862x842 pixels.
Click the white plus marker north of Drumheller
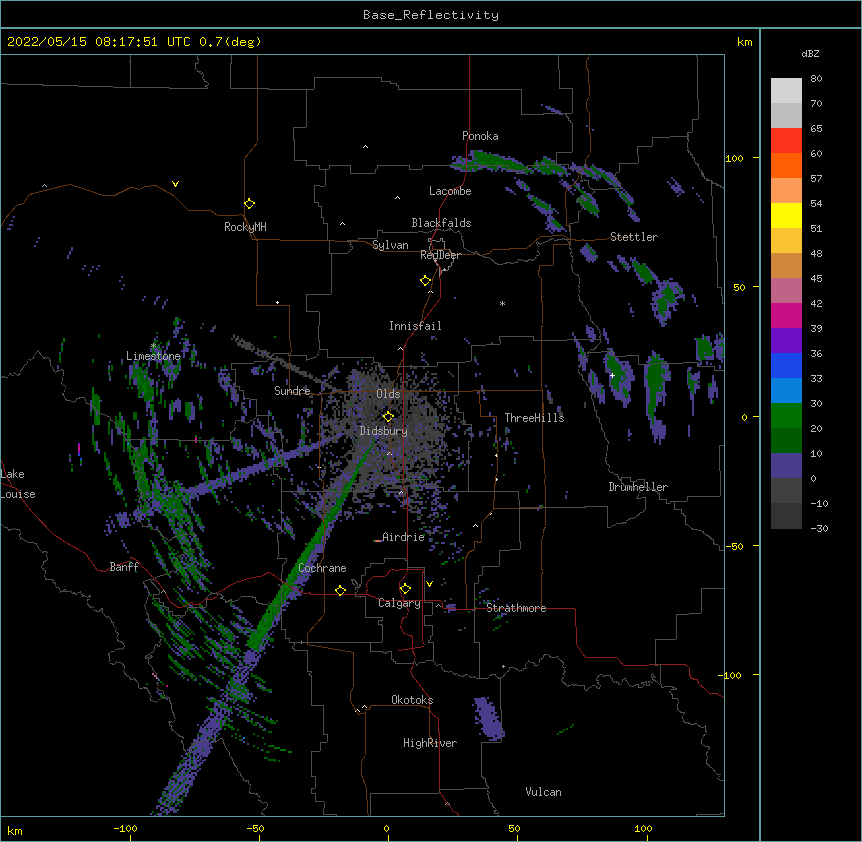612,375
